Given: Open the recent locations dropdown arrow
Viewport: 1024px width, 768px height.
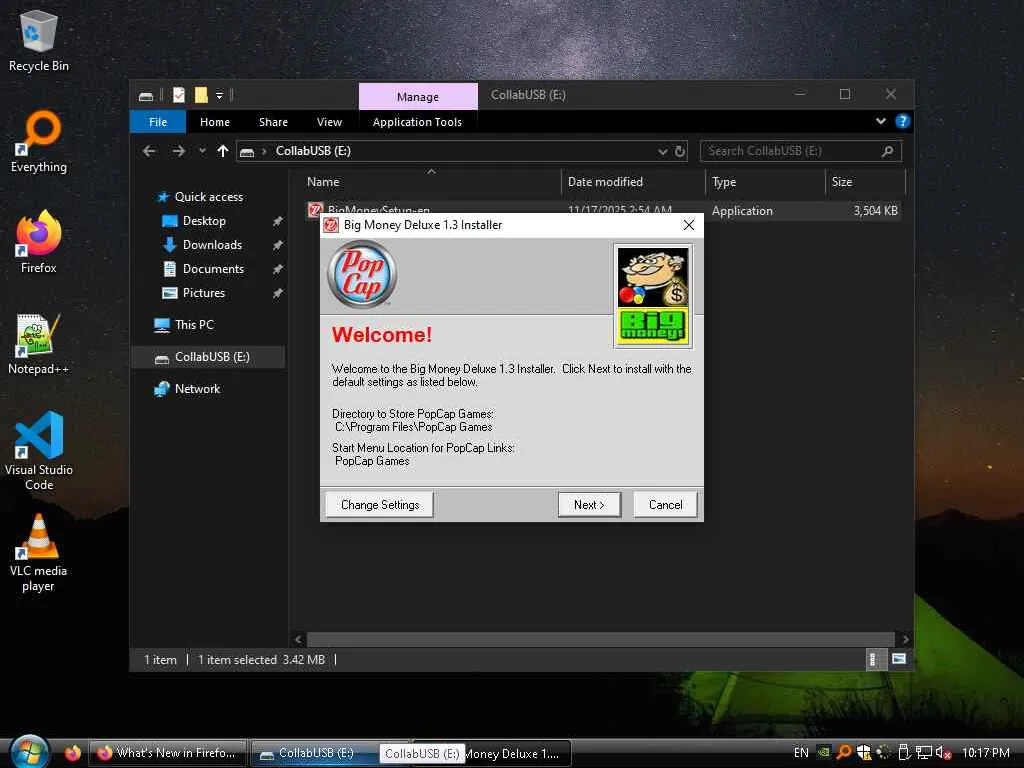Looking at the screenshot, I should click(x=202, y=152).
